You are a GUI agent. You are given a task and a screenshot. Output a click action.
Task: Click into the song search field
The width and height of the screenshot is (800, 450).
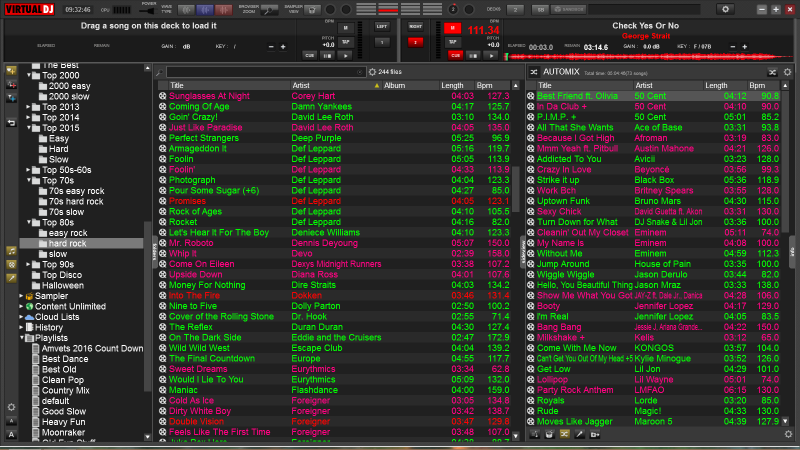coord(260,72)
